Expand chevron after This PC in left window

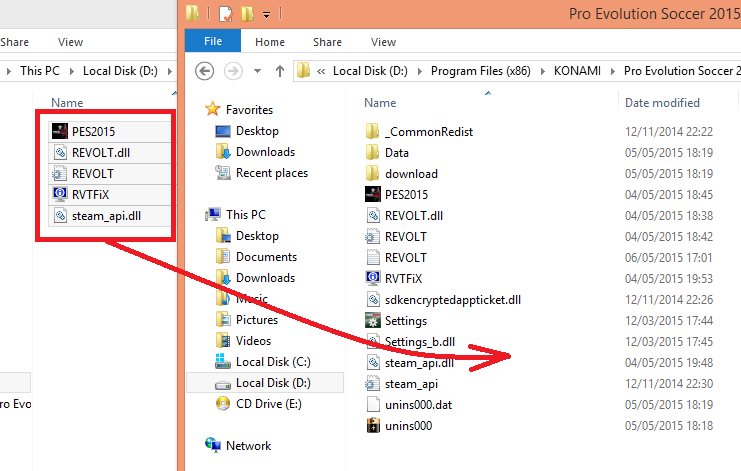pos(71,71)
